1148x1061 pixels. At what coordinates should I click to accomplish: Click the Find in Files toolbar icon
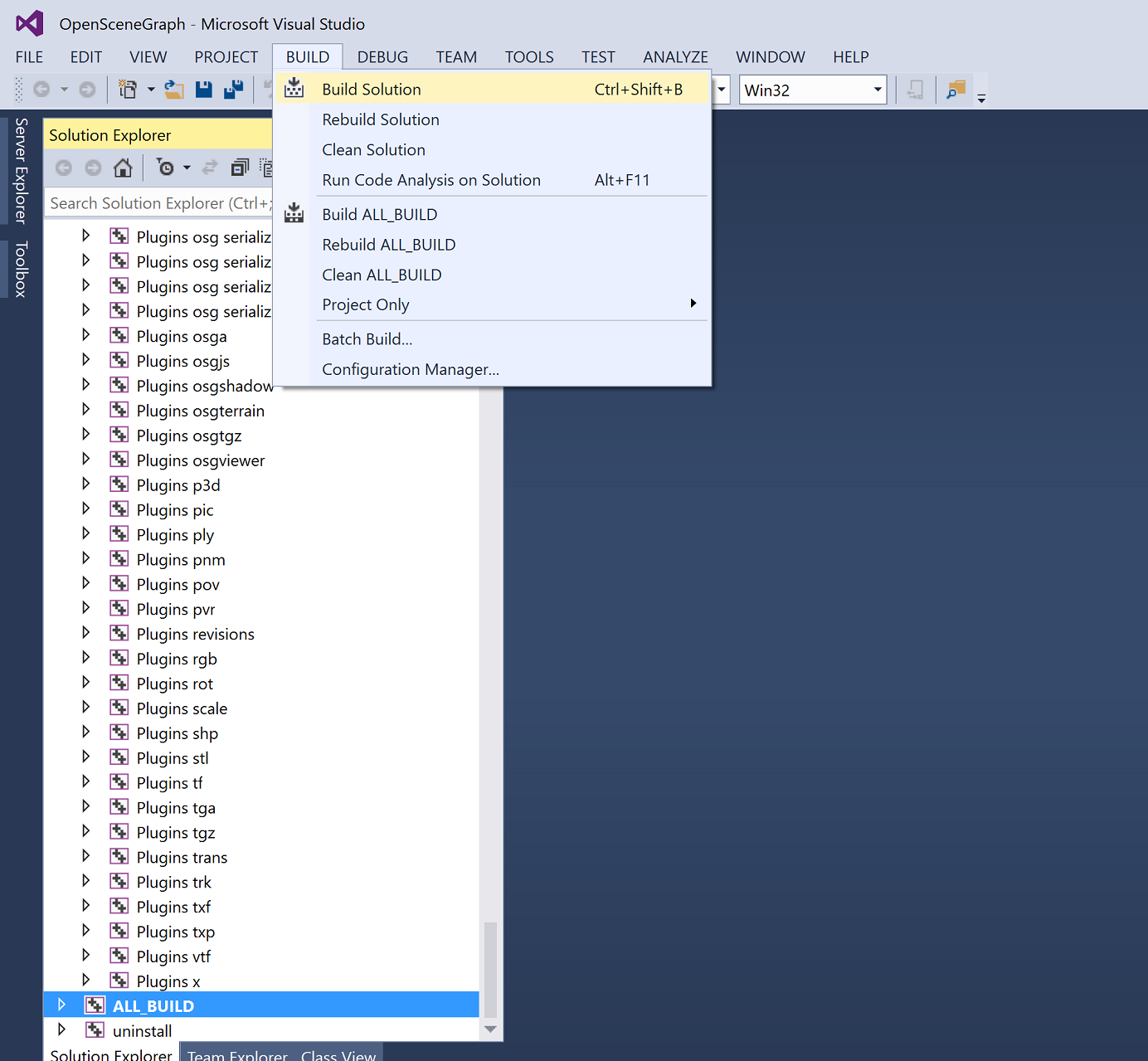(956, 90)
